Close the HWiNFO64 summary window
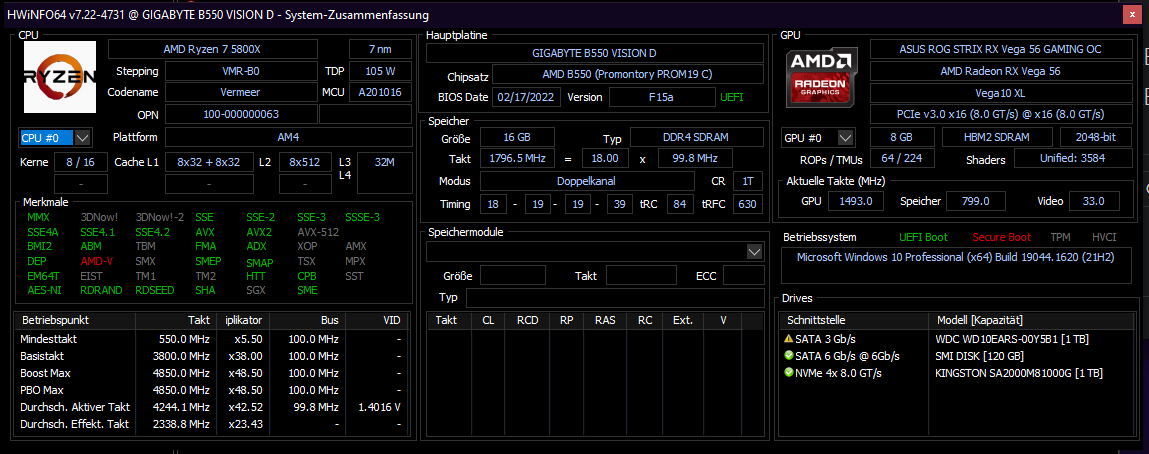 (x=1134, y=15)
